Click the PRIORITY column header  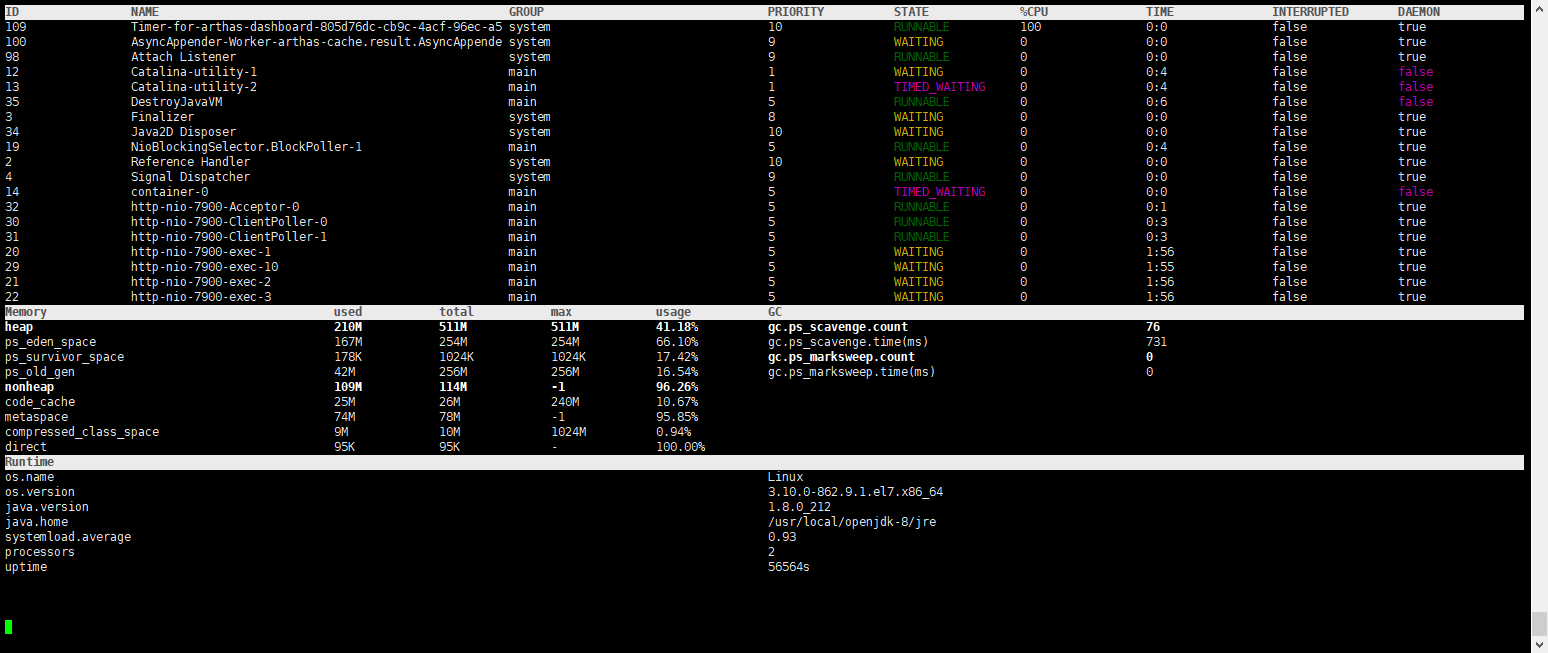(x=795, y=12)
